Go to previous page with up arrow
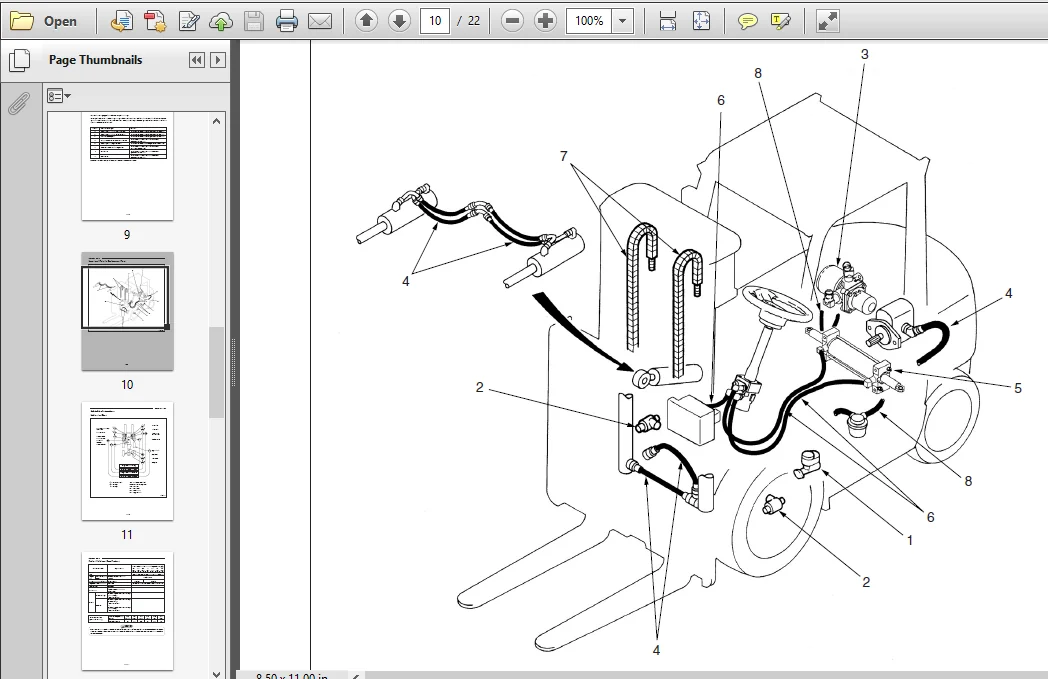1048x679 pixels. coord(366,21)
